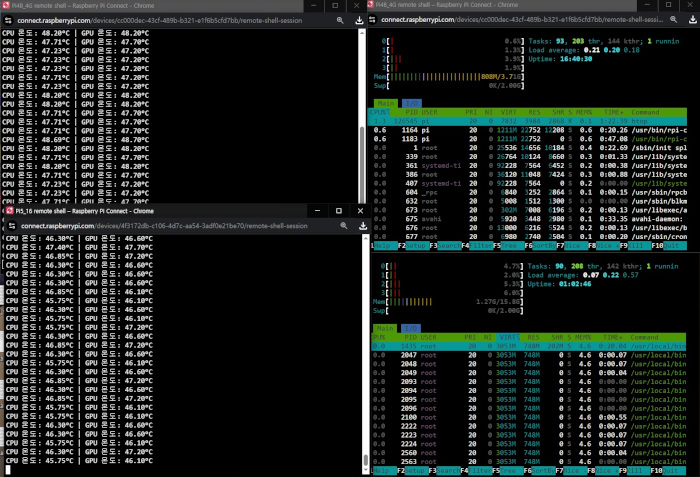Open F6 SortBy in upper htop
This screenshot has height=477, width=700.
[x=541, y=246]
